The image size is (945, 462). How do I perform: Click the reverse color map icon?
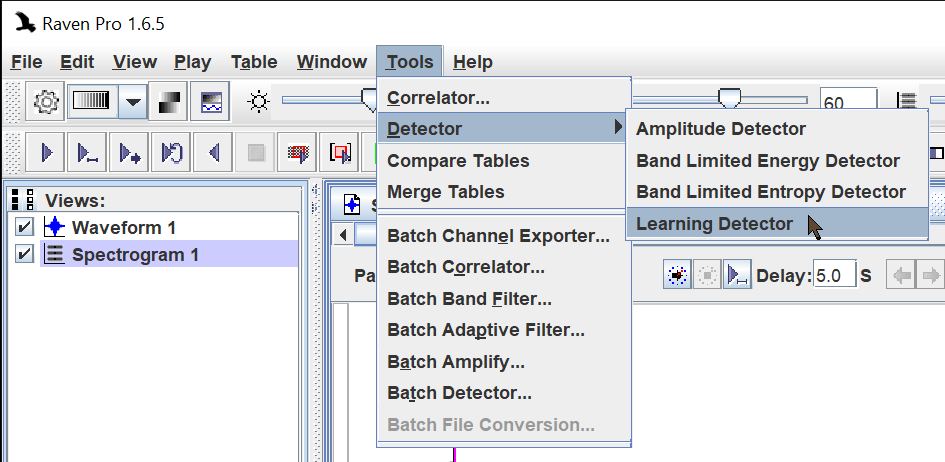168,101
